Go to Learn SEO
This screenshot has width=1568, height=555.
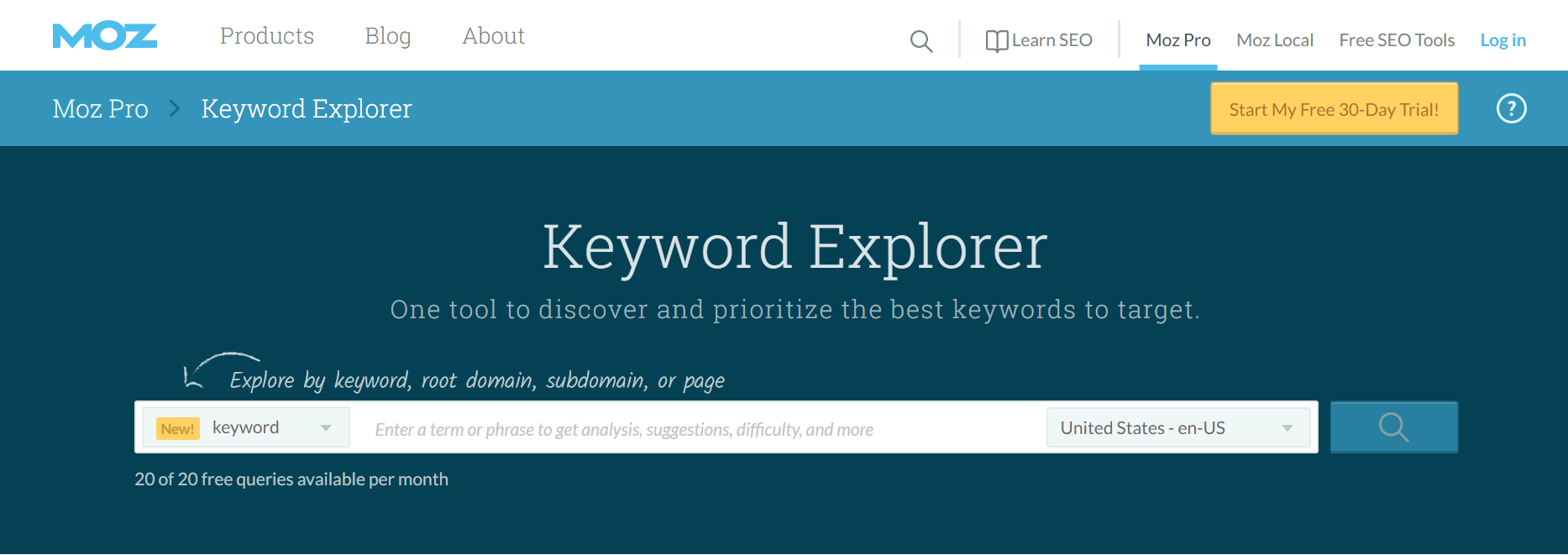coord(1051,40)
